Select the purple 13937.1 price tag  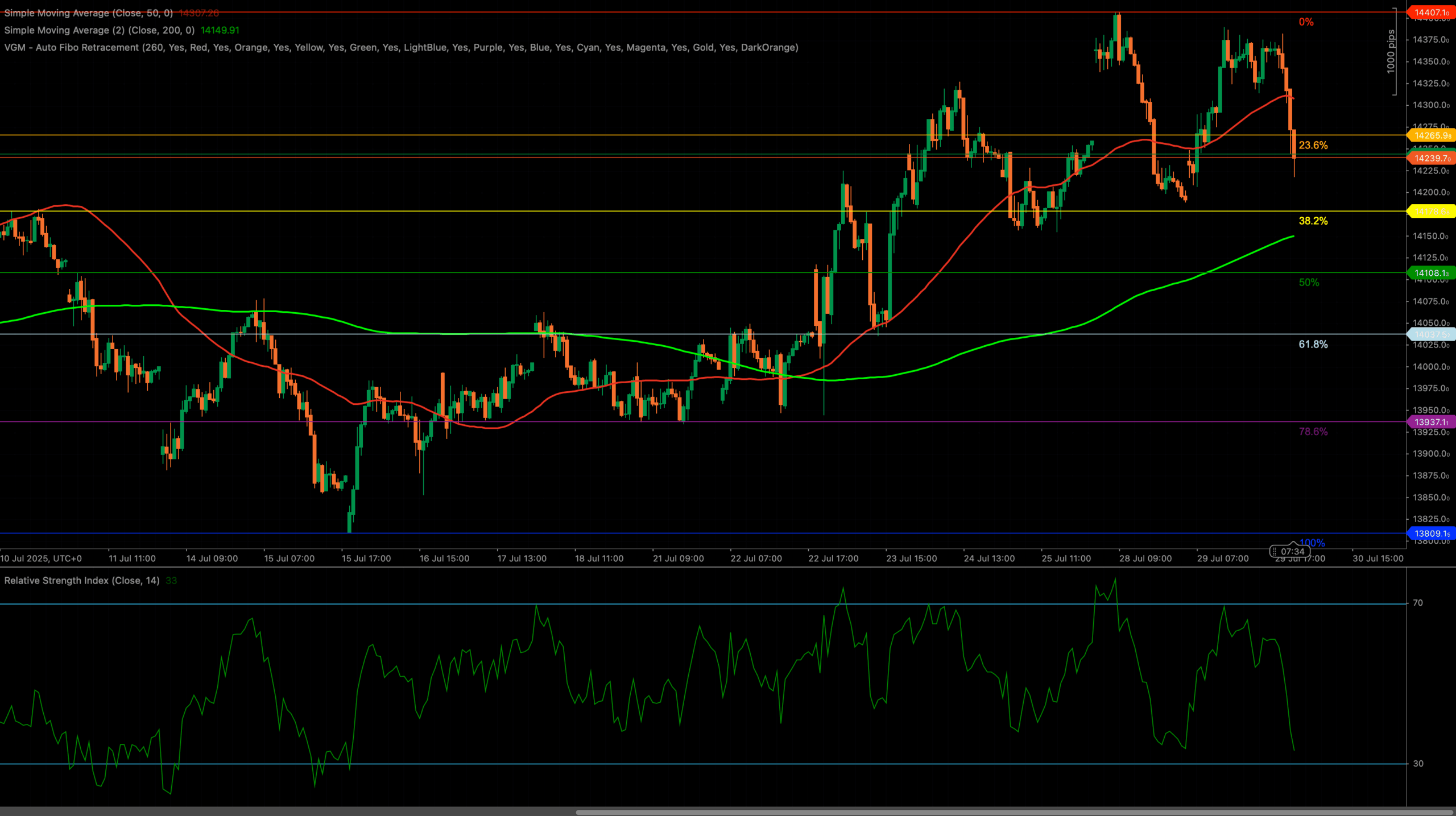click(1431, 422)
